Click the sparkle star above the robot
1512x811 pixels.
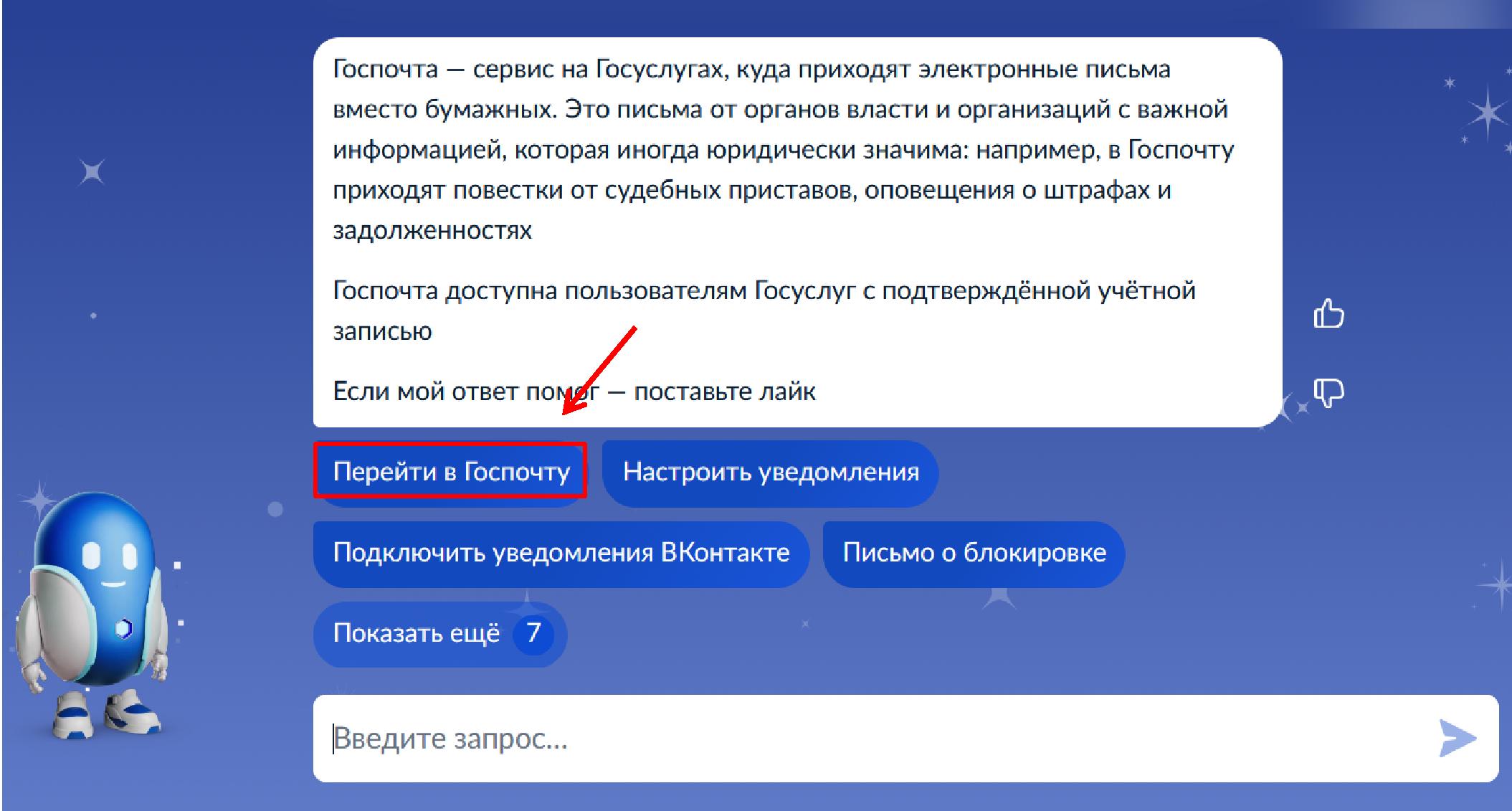[x=39, y=498]
